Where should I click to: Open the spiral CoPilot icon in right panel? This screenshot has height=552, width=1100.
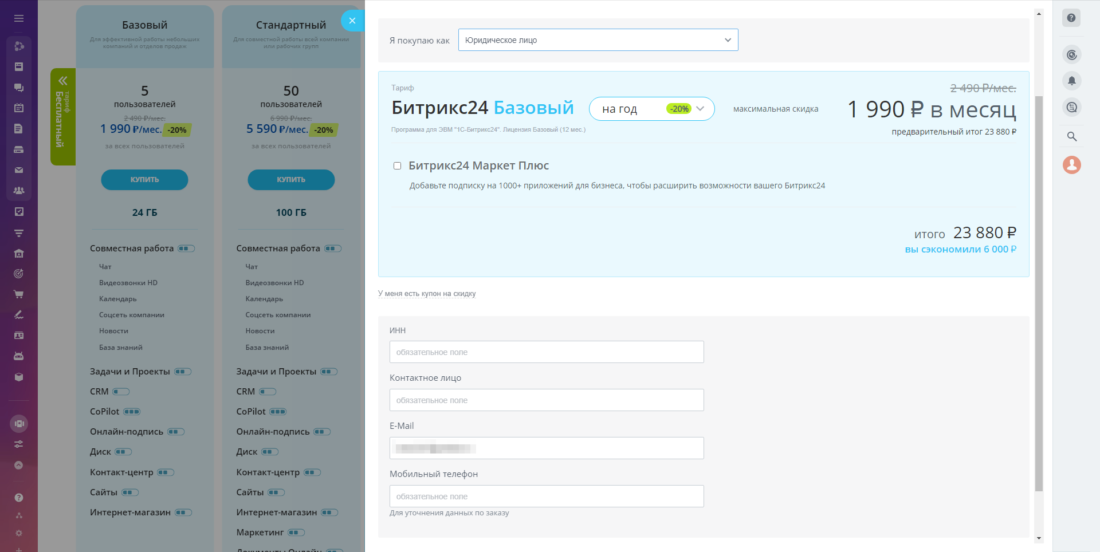click(x=1071, y=54)
